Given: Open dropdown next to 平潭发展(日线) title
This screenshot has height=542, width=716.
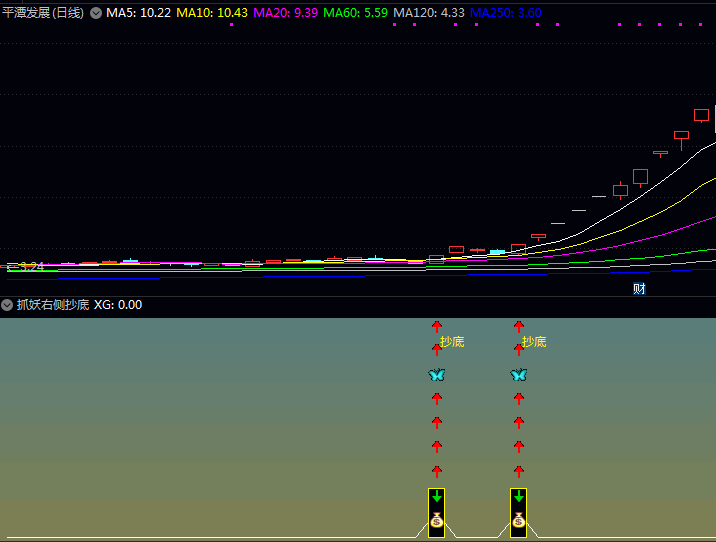Looking at the screenshot, I should click(96, 13).
